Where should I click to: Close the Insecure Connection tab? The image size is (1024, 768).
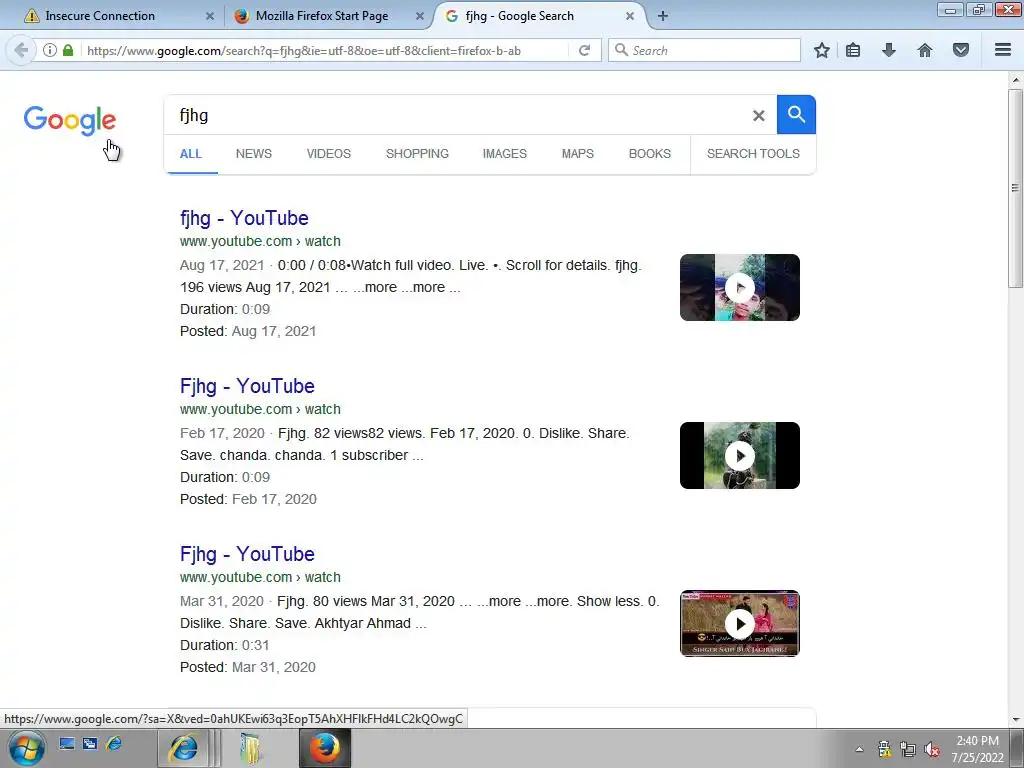coord(210,16)
